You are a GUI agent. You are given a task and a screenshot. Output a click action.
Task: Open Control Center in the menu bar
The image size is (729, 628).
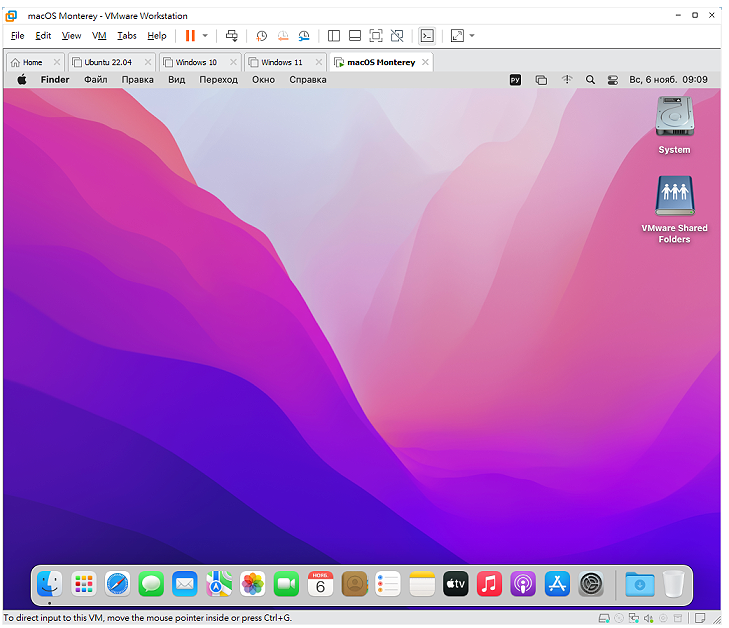613,80
